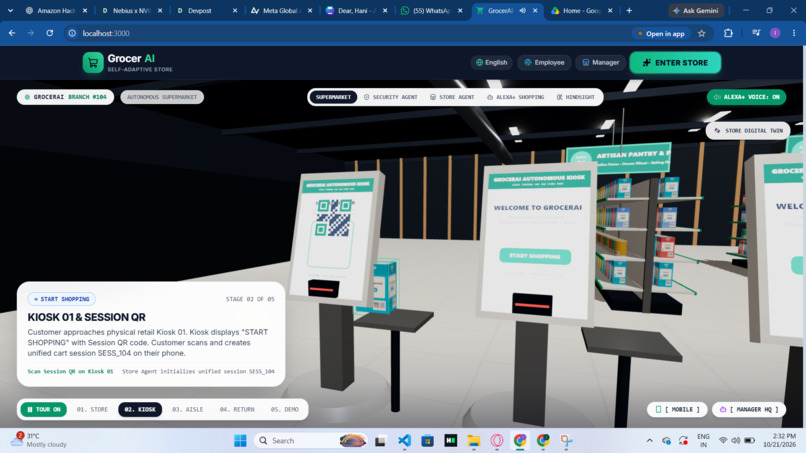
Task: Open the HINDSIGHT tab
Action: [576, 97]
